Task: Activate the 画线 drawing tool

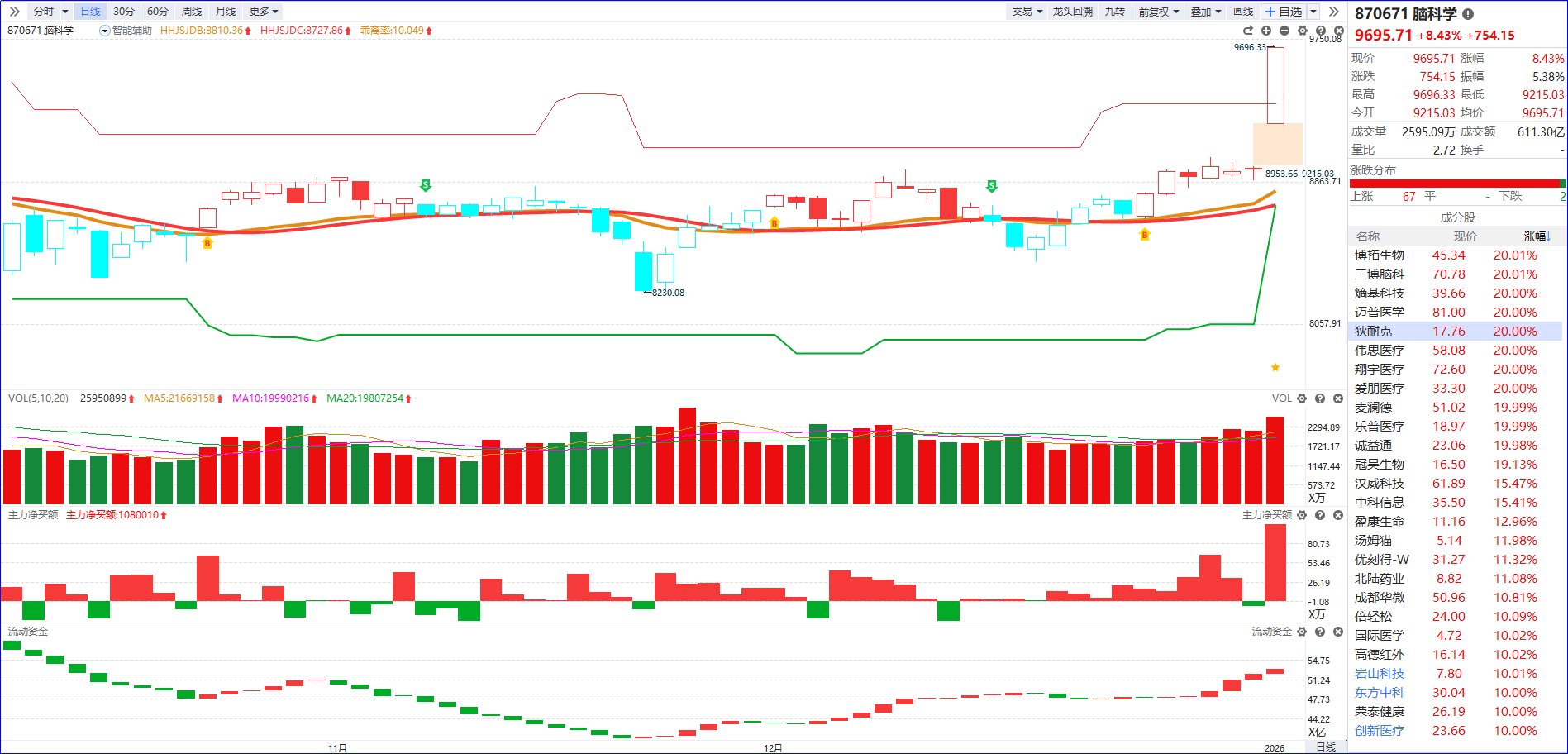Action: [1243, 12]
